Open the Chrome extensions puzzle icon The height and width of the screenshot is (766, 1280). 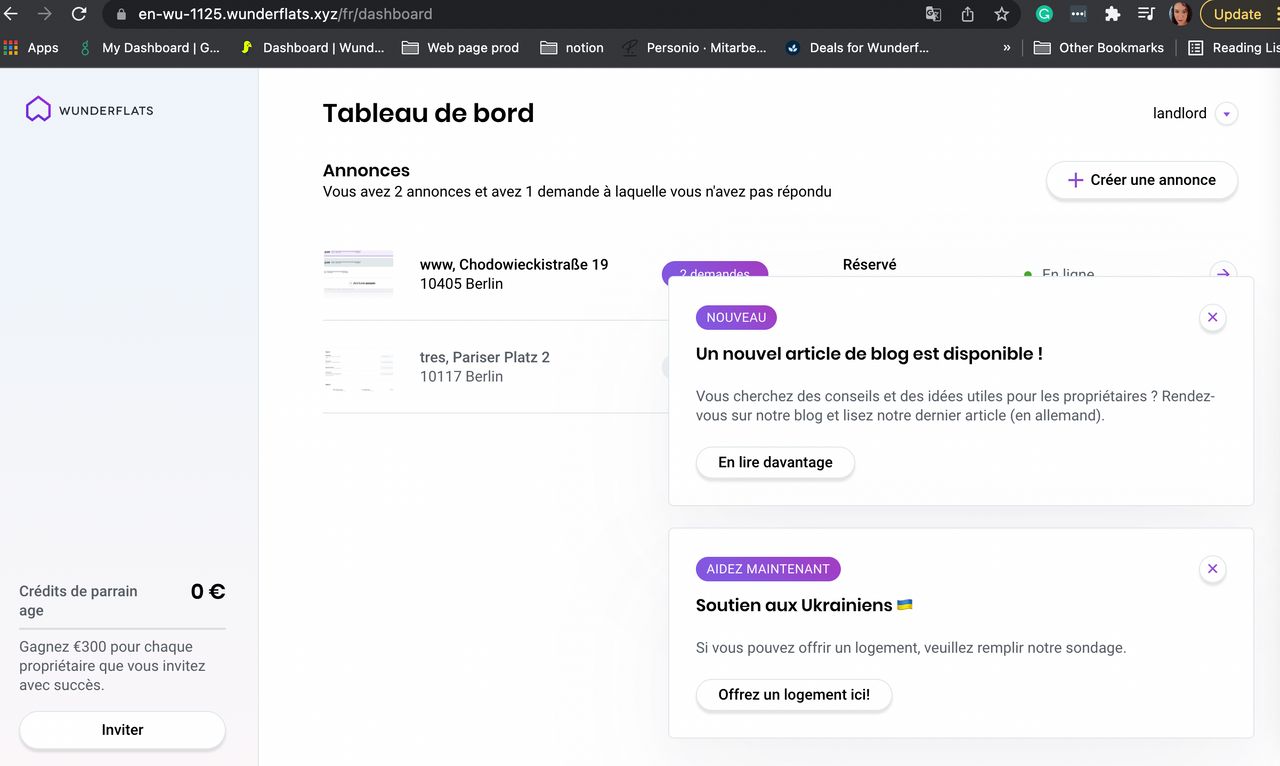click(x=1112, y=14)
